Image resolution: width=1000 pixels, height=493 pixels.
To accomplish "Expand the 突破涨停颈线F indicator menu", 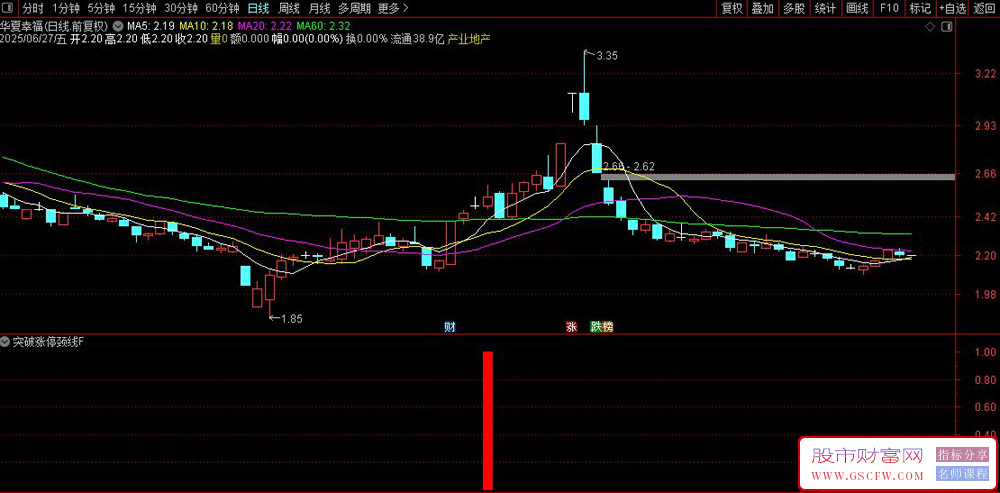I will 6,342.
